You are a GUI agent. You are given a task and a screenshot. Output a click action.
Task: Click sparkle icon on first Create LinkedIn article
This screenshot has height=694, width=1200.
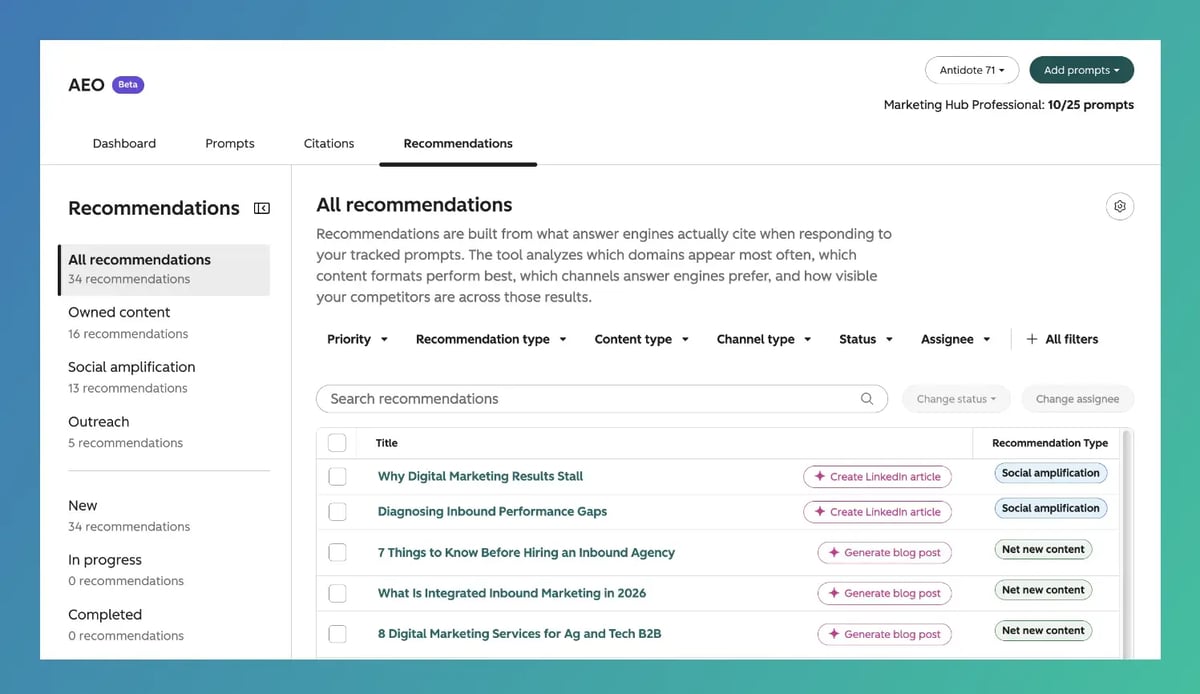[820, 476]
